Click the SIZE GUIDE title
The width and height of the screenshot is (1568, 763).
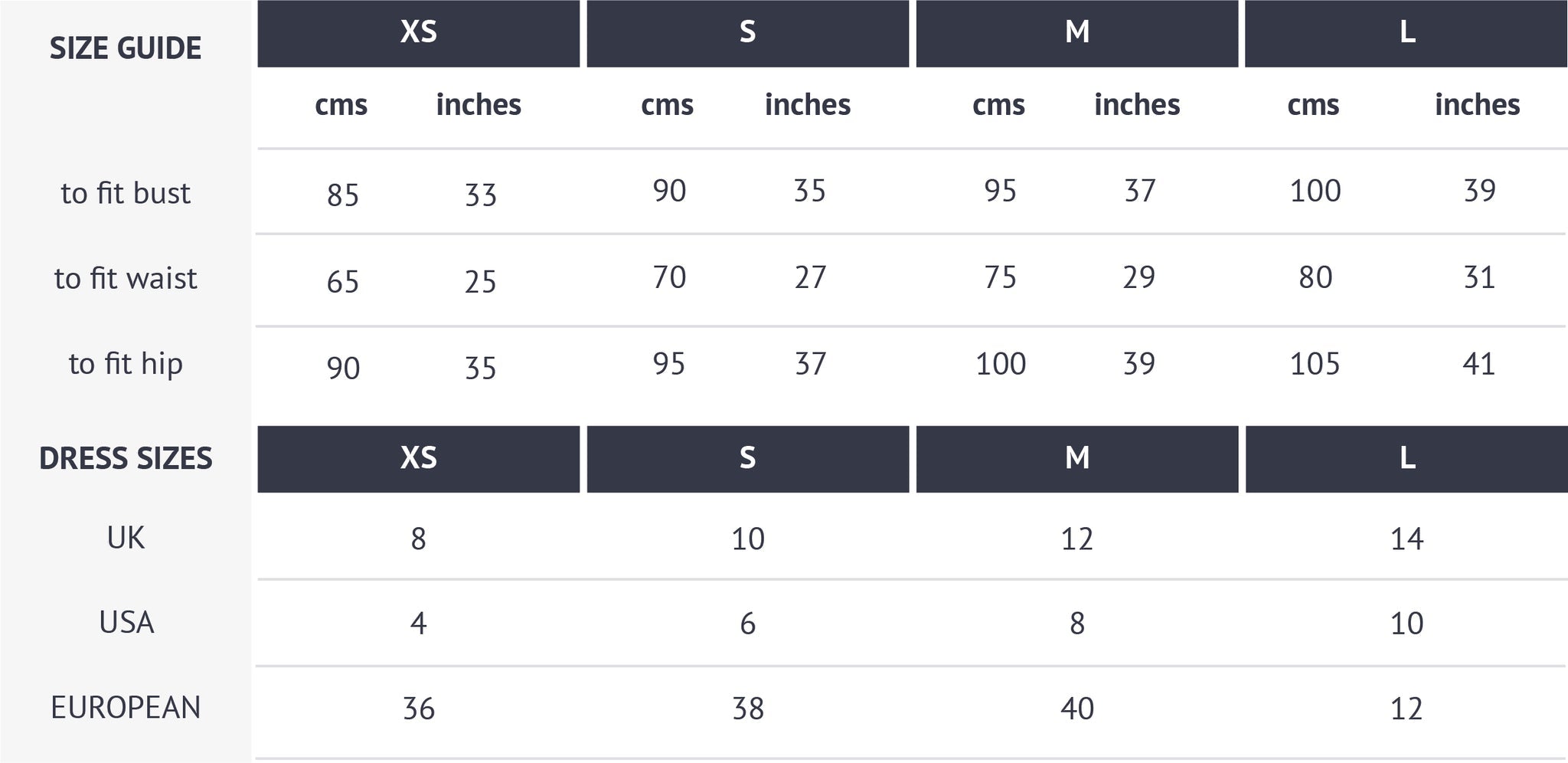126,48
